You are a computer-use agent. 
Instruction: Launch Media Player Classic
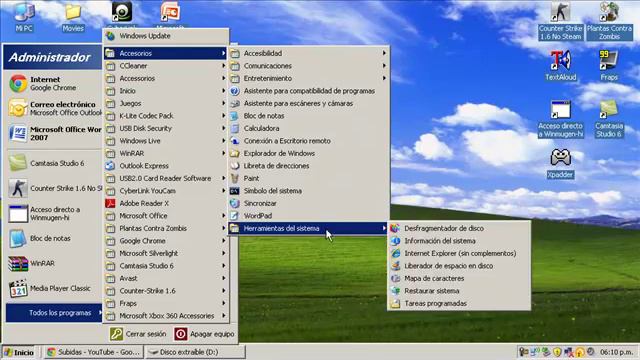(53, 288)
